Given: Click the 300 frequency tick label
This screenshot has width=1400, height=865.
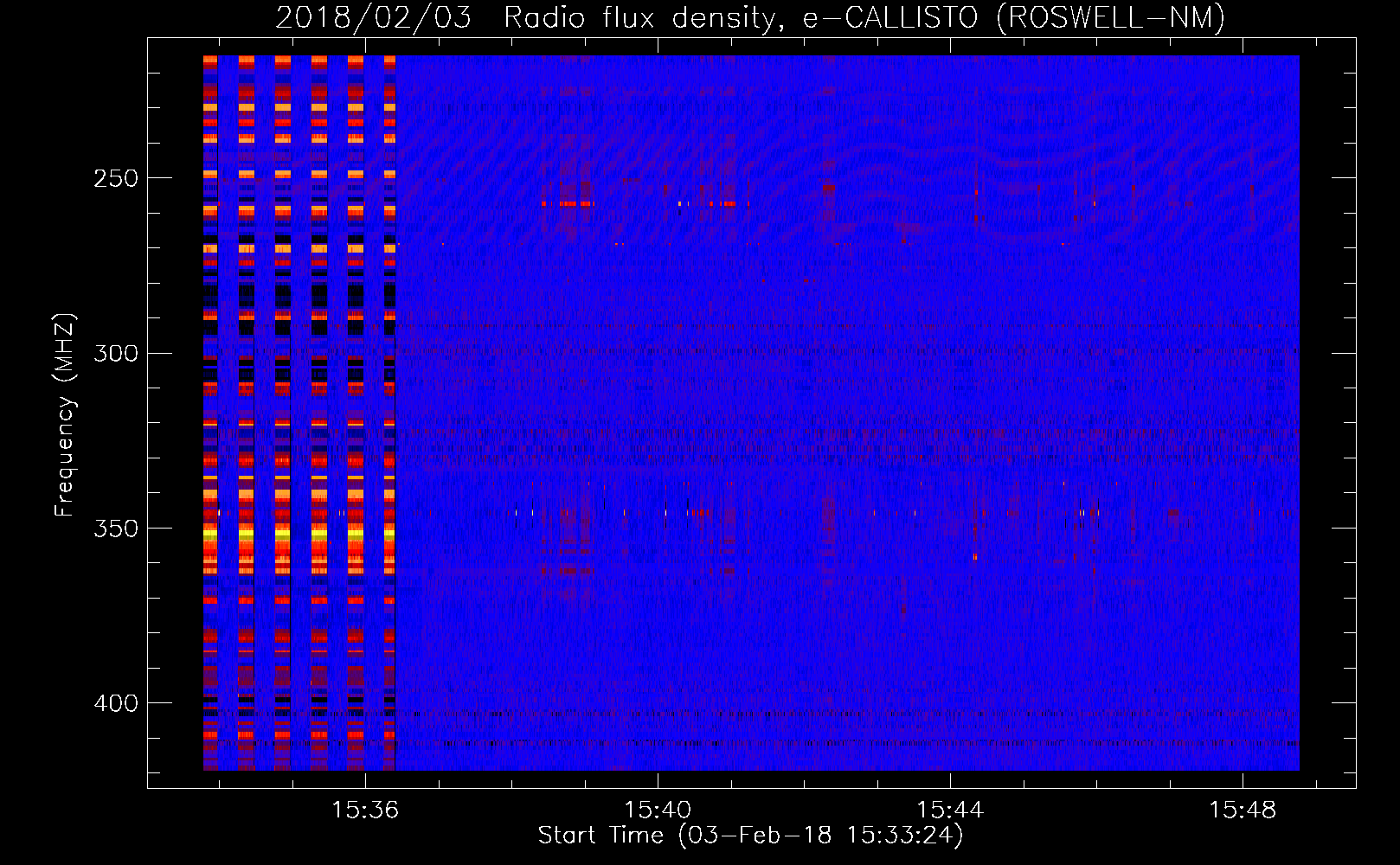Looking at the screenshot, I should (x=116, y=353).
